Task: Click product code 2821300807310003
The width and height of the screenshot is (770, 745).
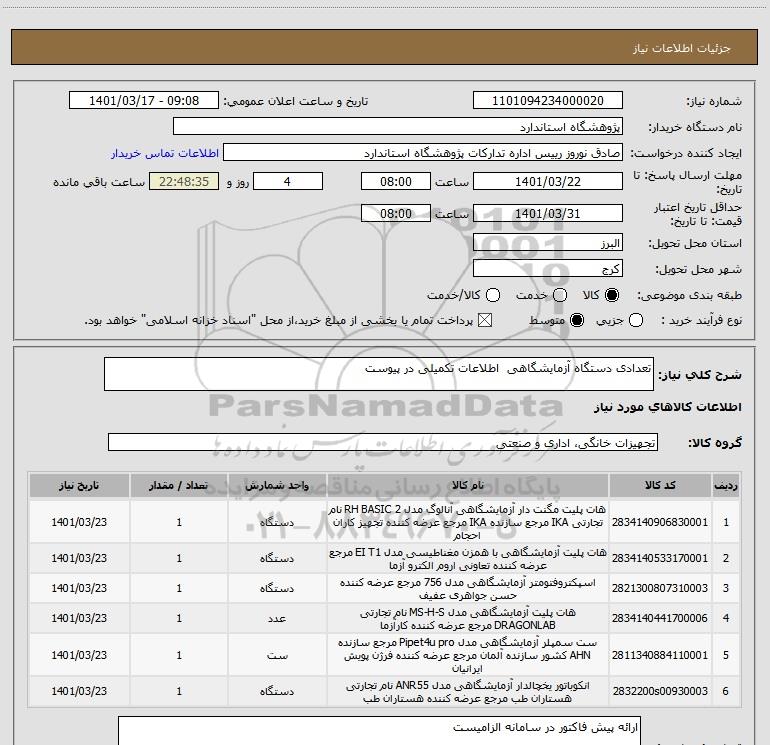Action: coord(660,588)
